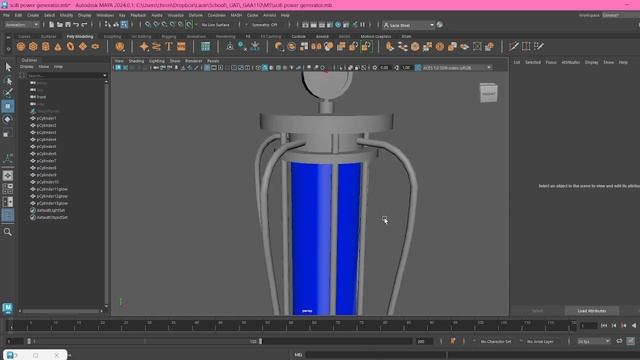Open the user account dropdown in status line
This screenshot has width=640, height=360.
408,25
